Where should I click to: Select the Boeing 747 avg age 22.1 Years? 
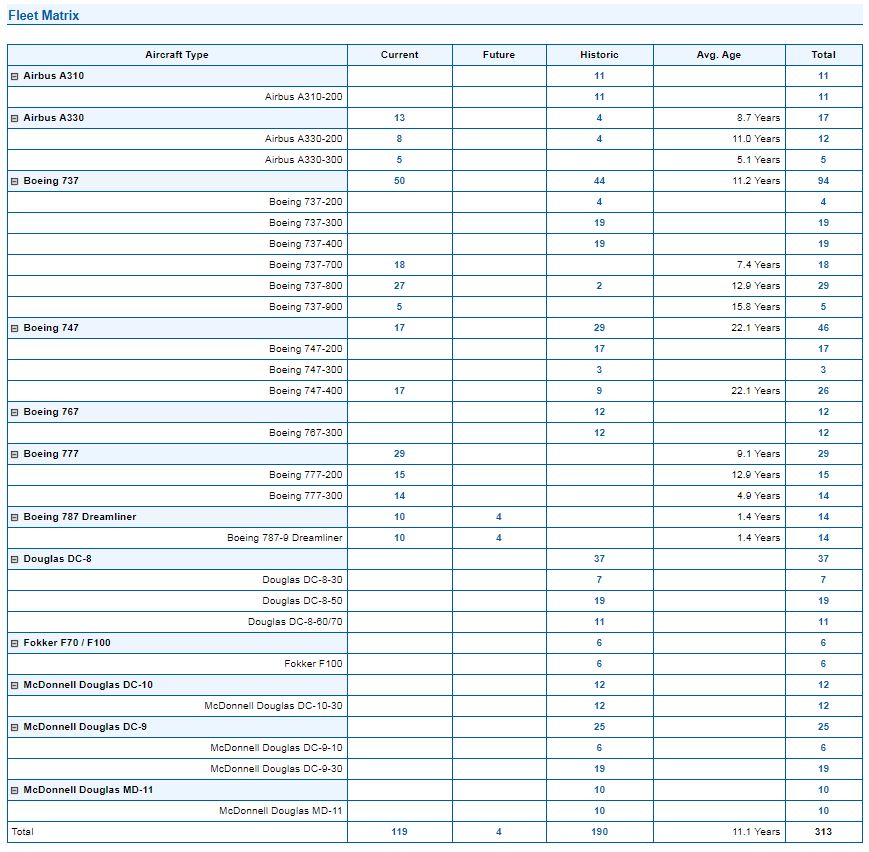click(x=755, y=328)
